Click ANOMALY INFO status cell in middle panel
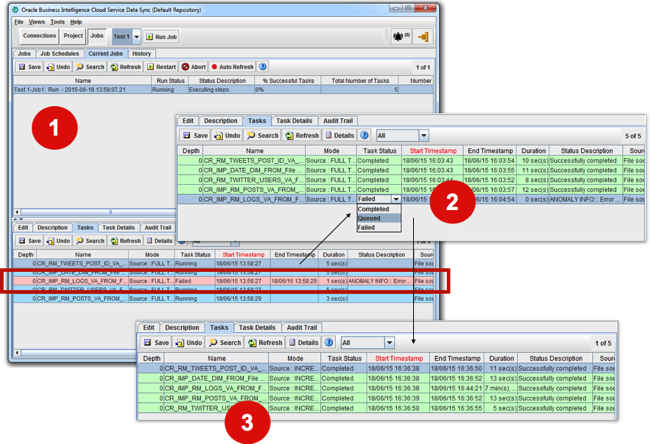 (x=585, y=199)
